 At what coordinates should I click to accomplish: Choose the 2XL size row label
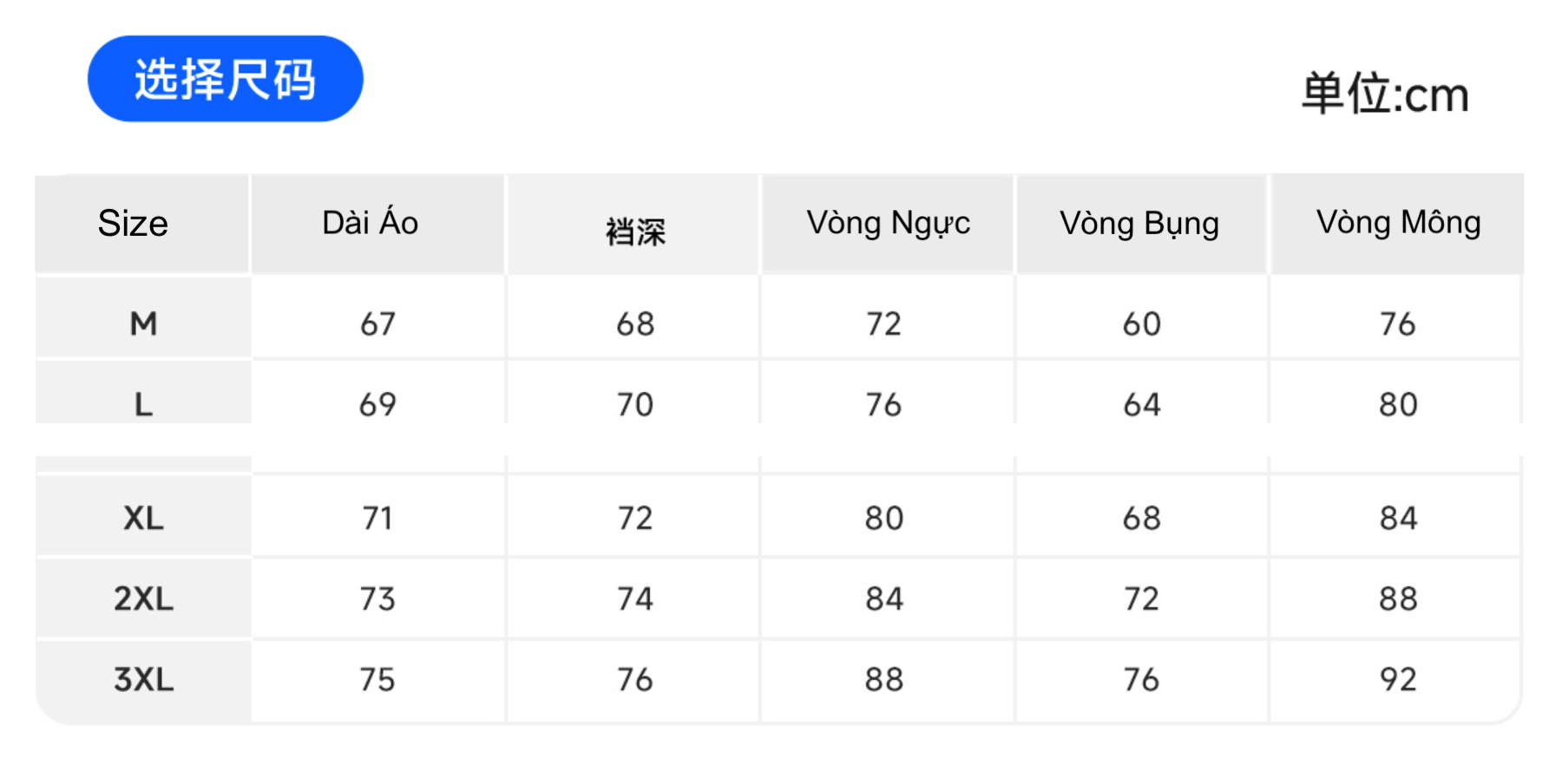click(x=143, y=598)
